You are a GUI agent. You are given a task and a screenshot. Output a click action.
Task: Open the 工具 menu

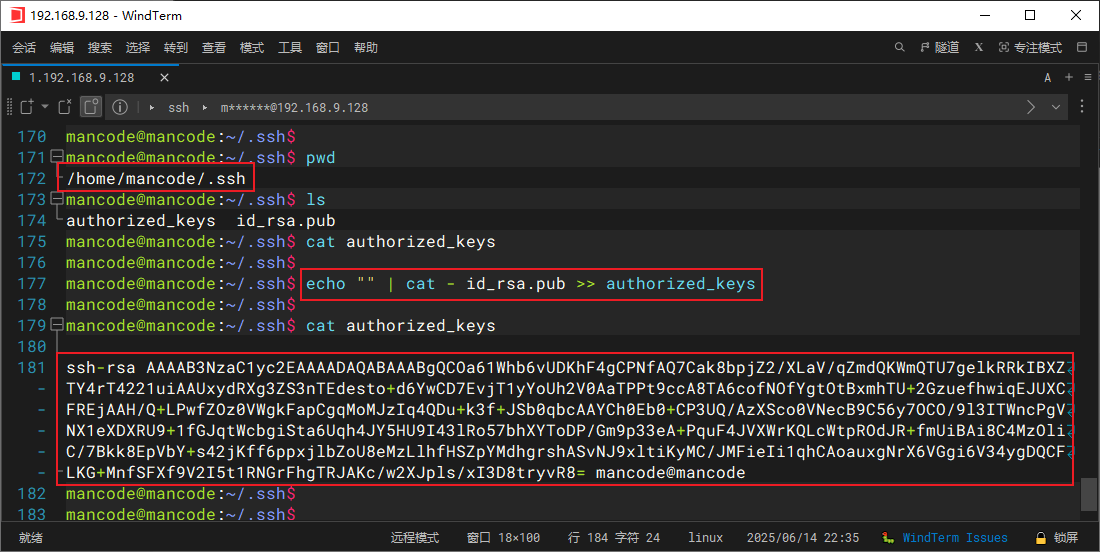coord(290,47)
